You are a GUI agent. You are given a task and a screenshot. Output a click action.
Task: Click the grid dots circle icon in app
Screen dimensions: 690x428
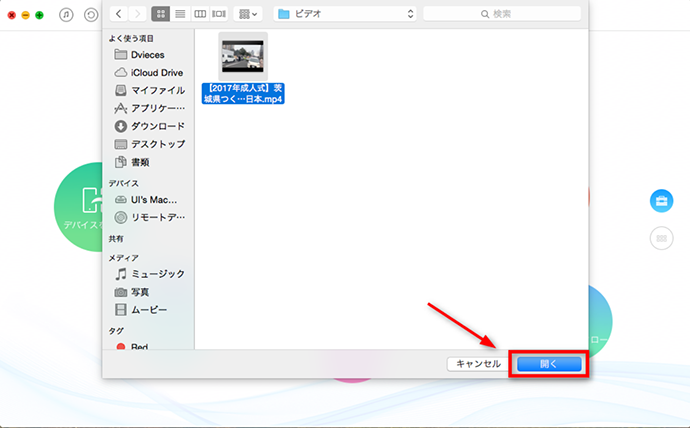click(x=661, y=238)
